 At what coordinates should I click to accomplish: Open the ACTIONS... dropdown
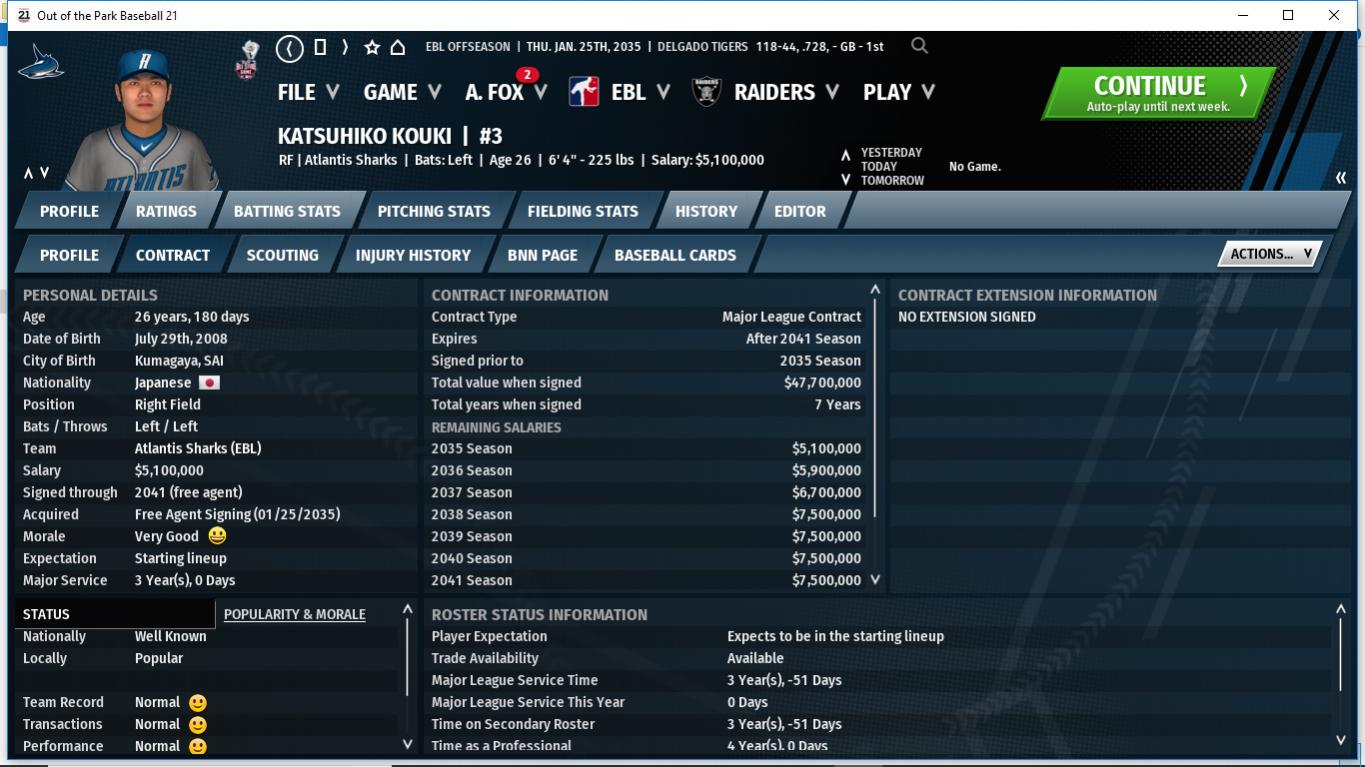1269,254
